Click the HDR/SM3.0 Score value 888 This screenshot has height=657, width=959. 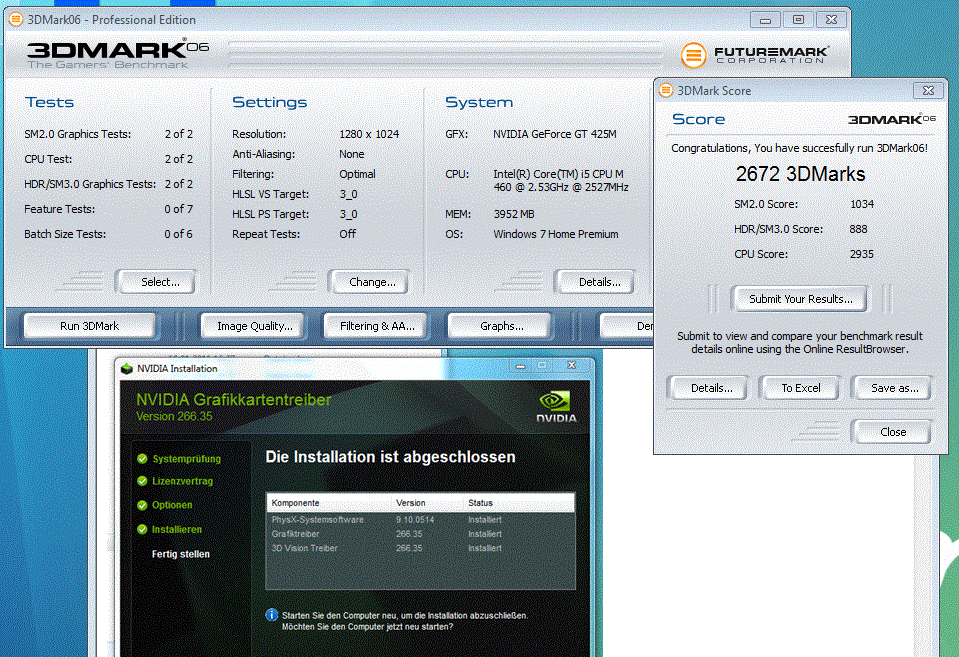[858, 229]
